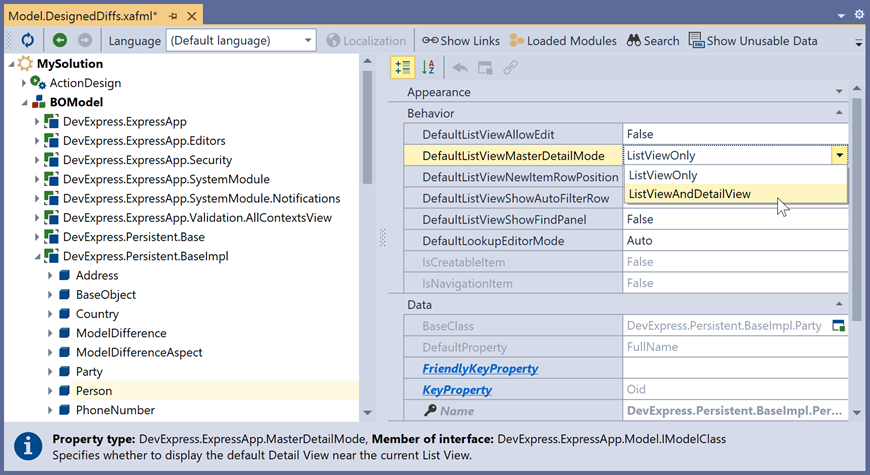Collapse the DevExpress.Persistent.BaseImpl node
This screenshot has width=870, height=475.
[37, 256]
